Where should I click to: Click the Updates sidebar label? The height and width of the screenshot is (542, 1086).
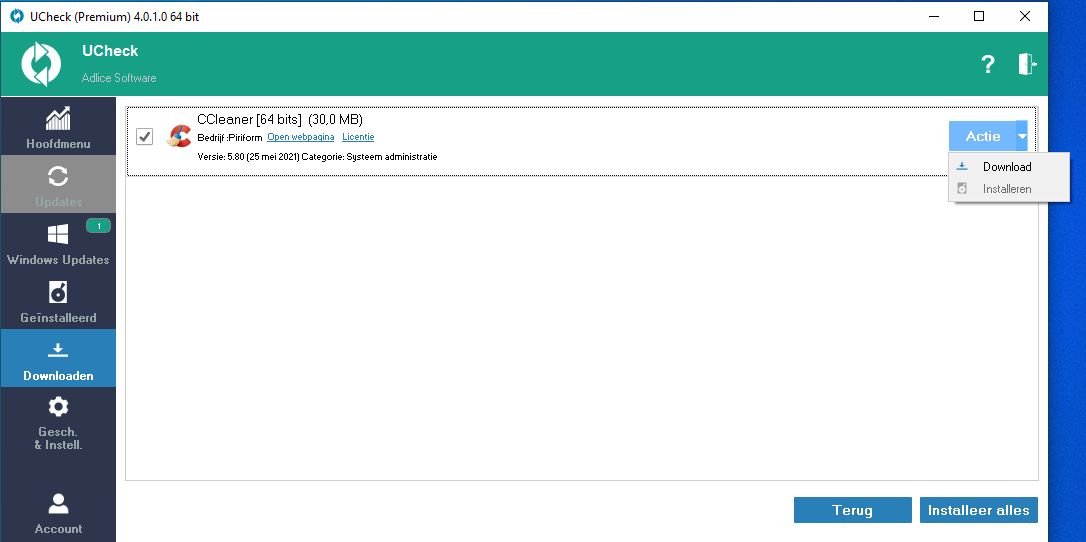58,202
